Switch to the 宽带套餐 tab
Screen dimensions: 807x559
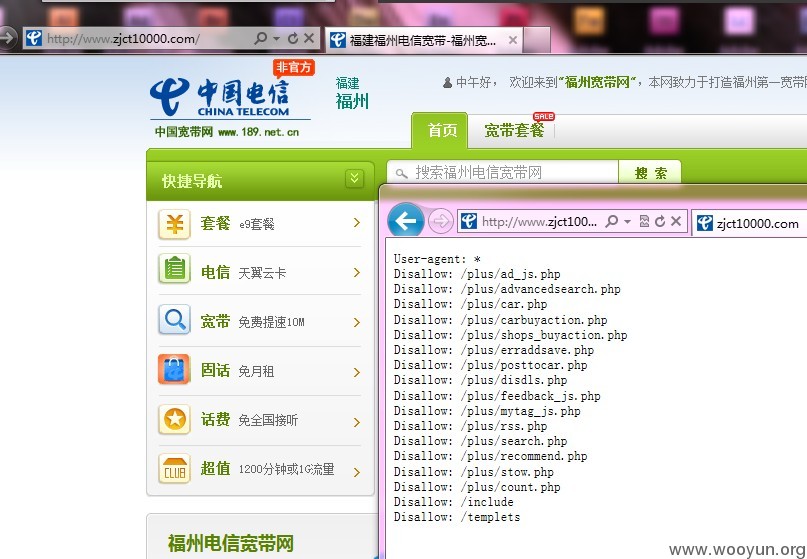(x=514, y=130)
